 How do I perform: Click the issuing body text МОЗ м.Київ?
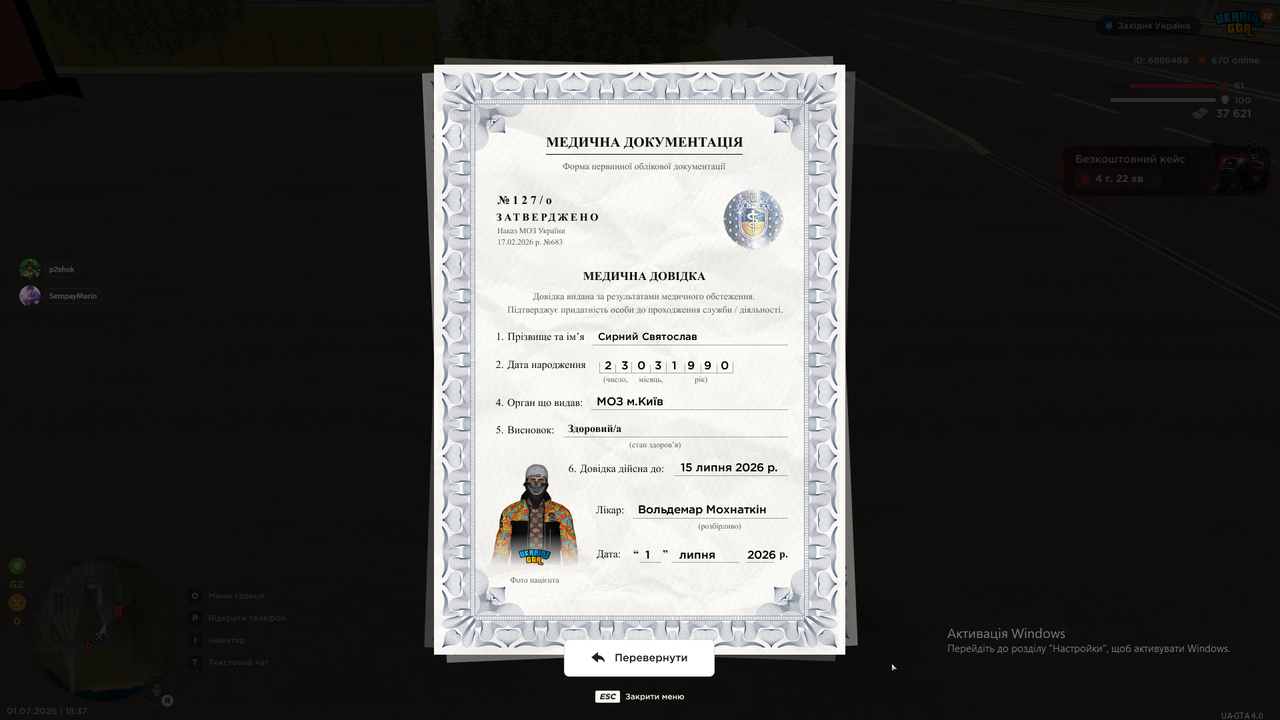(630, 402)
